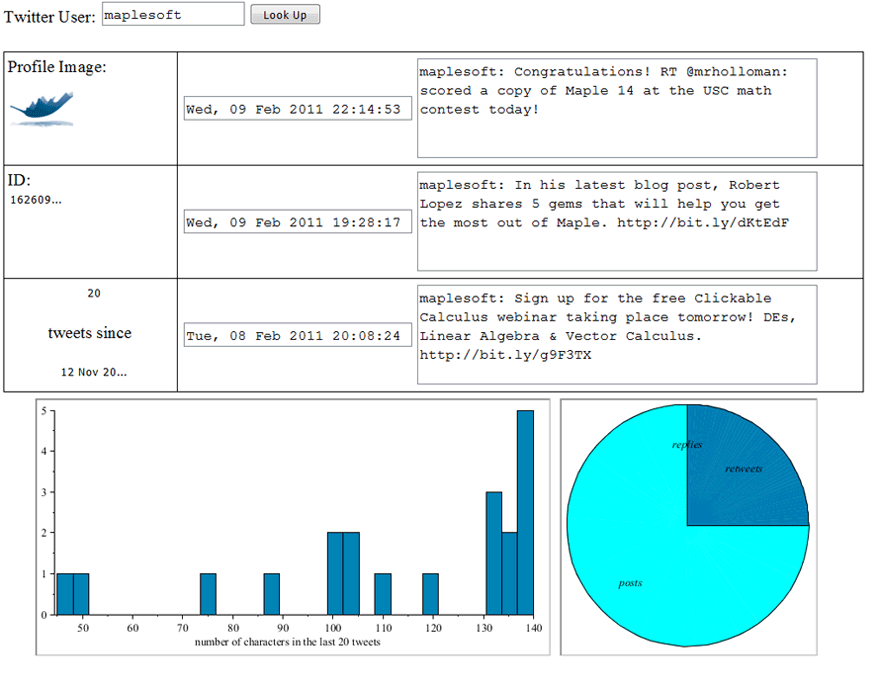Click the date field showing 19:28:17
This screenshot has width=880, height=690.
[297, 222]
